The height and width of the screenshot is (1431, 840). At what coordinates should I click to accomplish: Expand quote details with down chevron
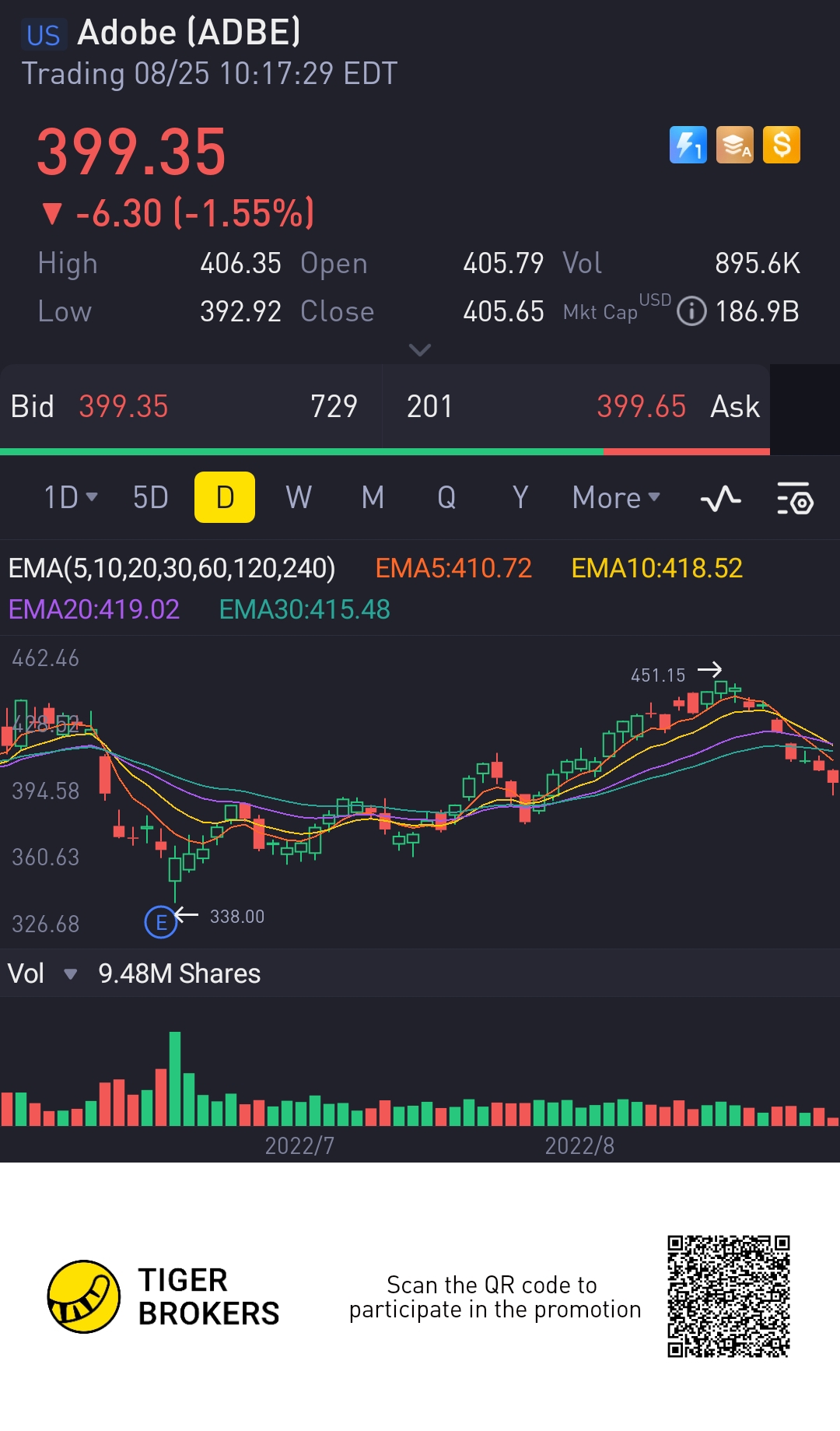point(420,350)
